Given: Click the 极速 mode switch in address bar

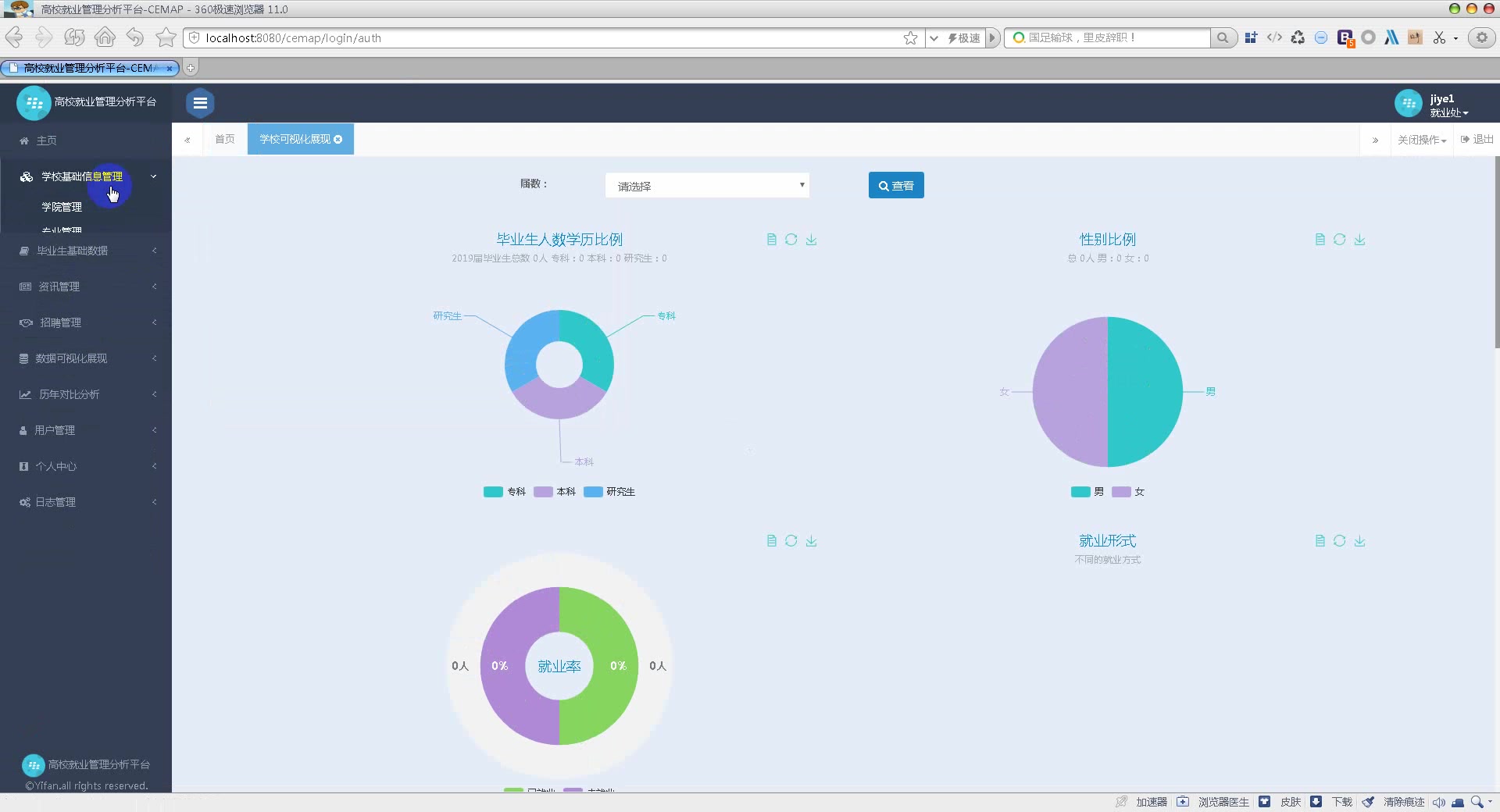Looking at the screenshot, I should pos(963,37).
